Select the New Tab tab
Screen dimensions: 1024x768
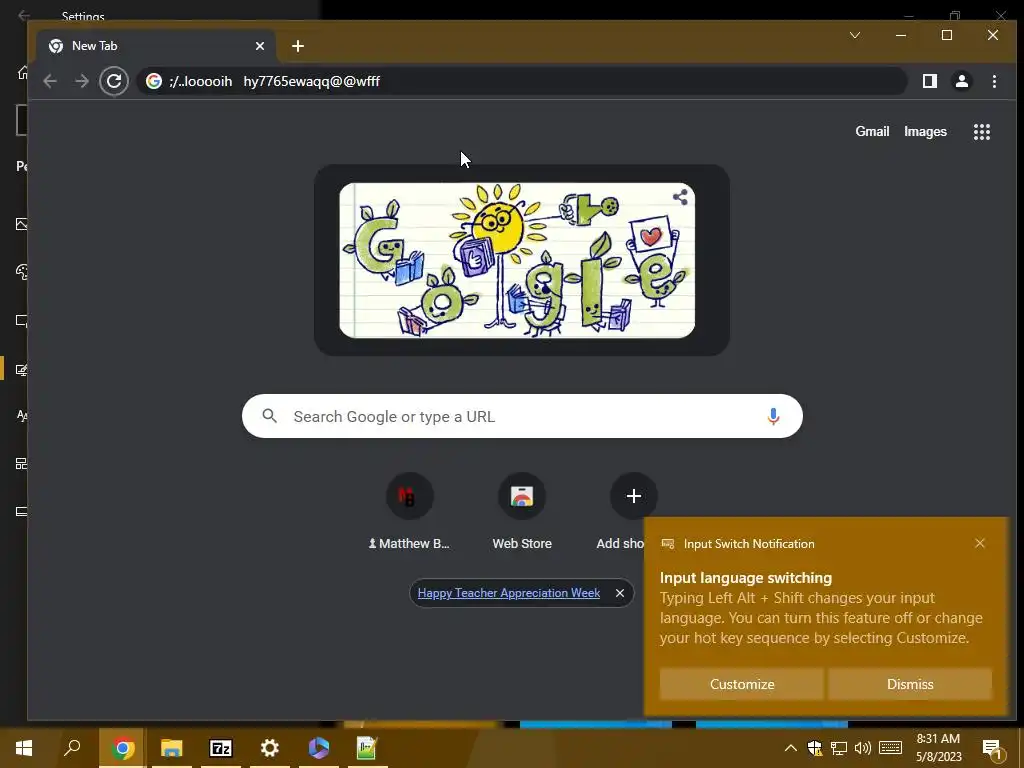(x=155, y=46)
